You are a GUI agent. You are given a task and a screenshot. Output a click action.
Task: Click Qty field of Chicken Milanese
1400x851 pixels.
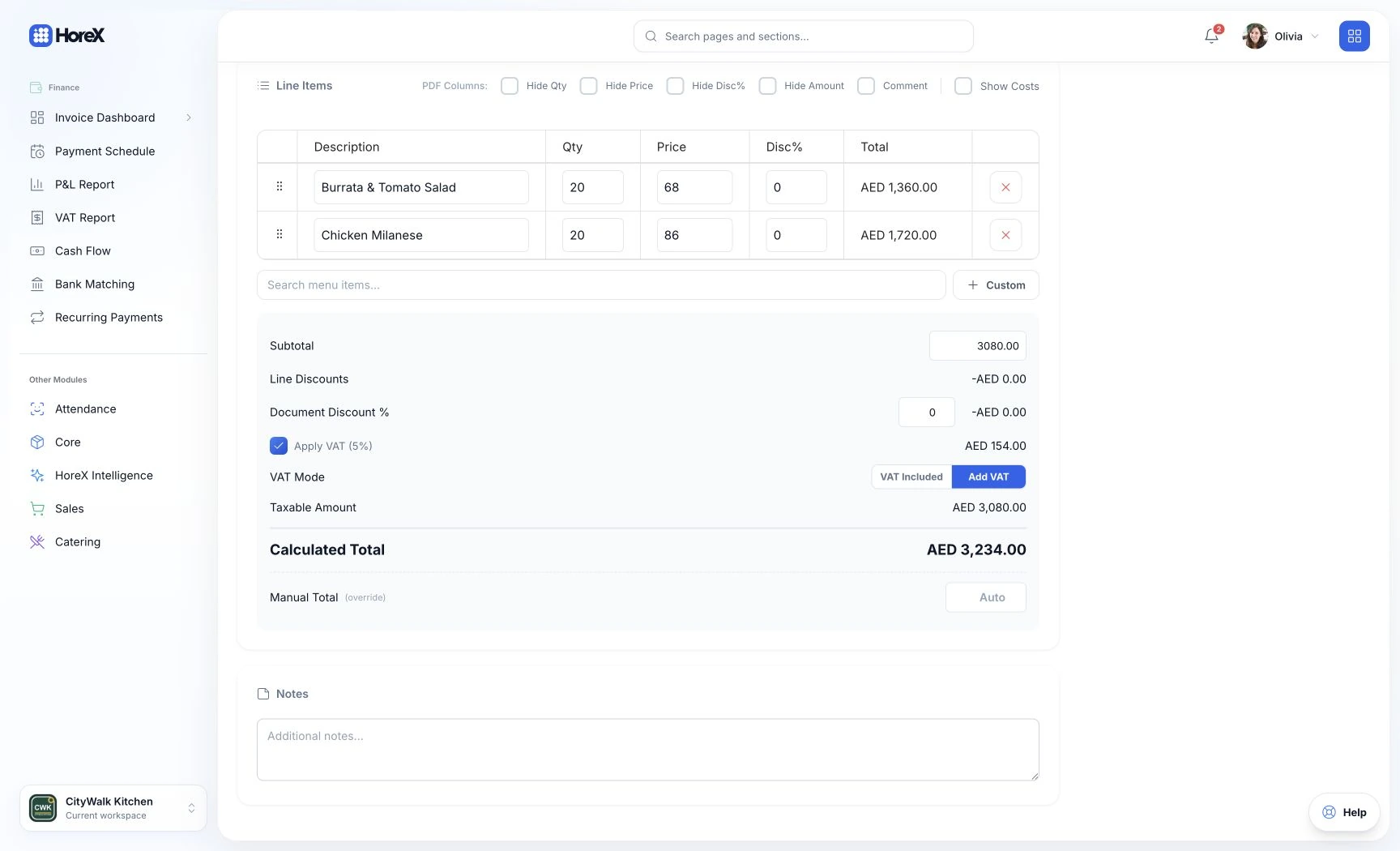pos(592,235)
